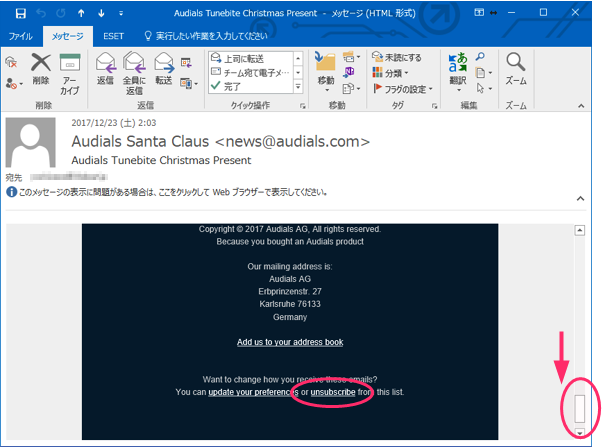Select the メッセージ ribbon tab
The image size is (604, 447).
[68, 36]
